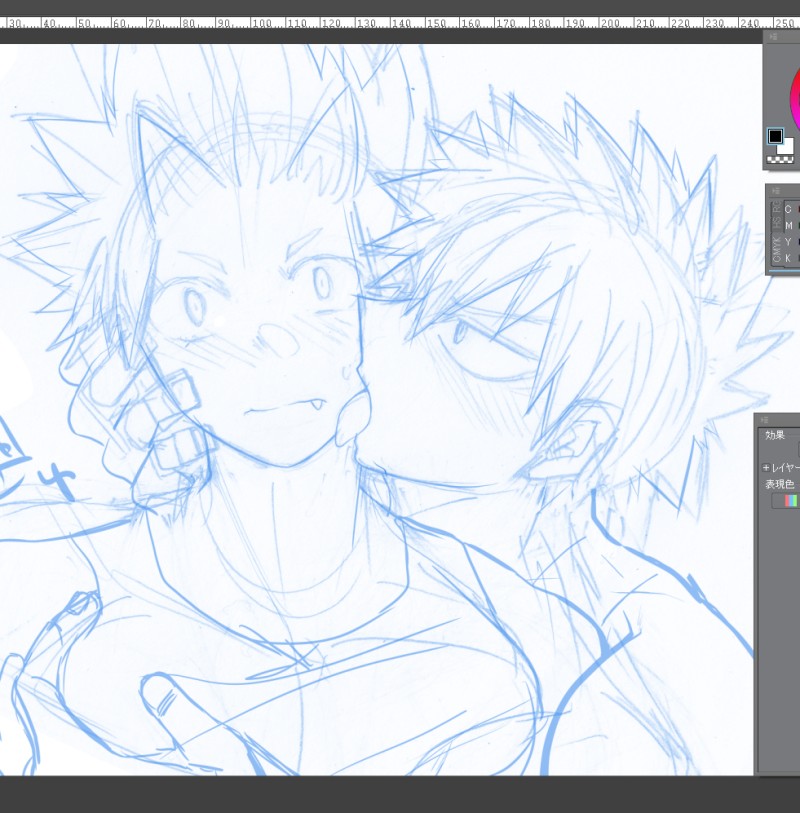Image resolution: width=800 pixels, height=813 pixels.
Task: Click the magenta color wheel ring
Action: [794, 101]
